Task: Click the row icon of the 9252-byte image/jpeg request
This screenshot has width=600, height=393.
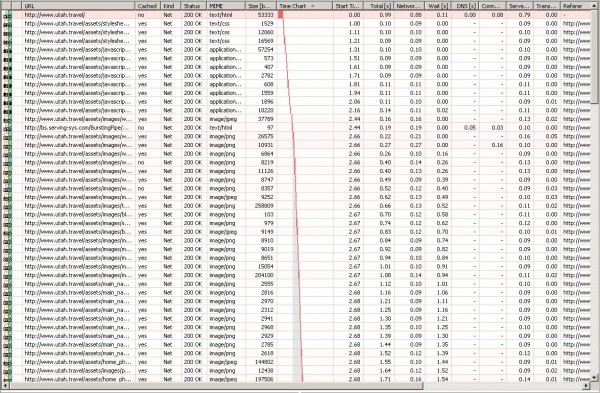Action: coord(7,197)
